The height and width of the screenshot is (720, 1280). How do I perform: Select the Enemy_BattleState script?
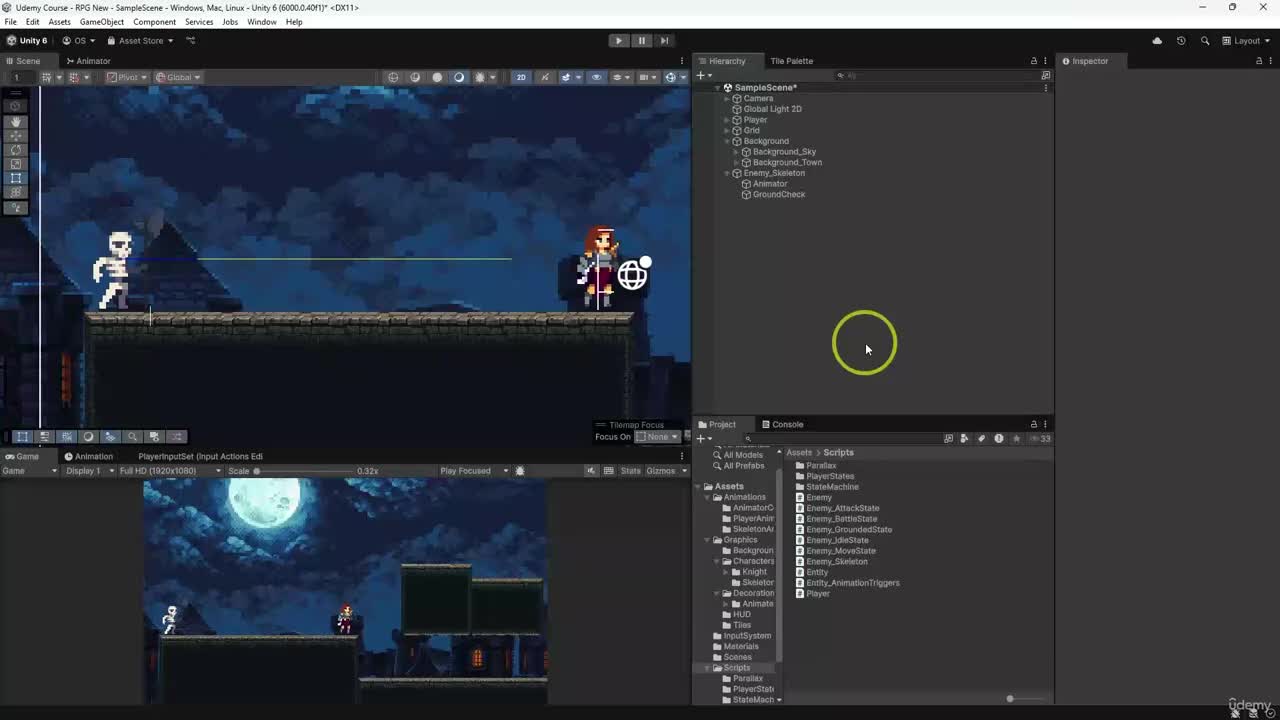[x=842, y=519]
